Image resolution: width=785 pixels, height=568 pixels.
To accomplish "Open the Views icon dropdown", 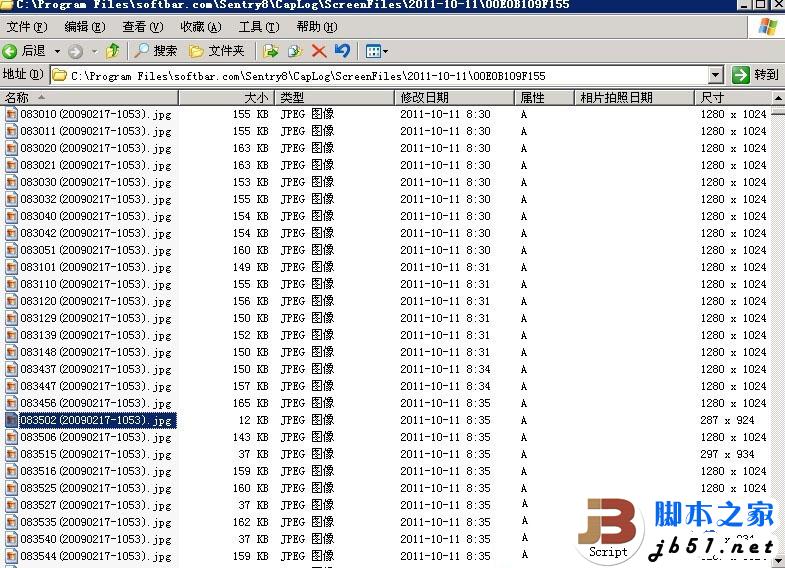I will pos(377,51).
